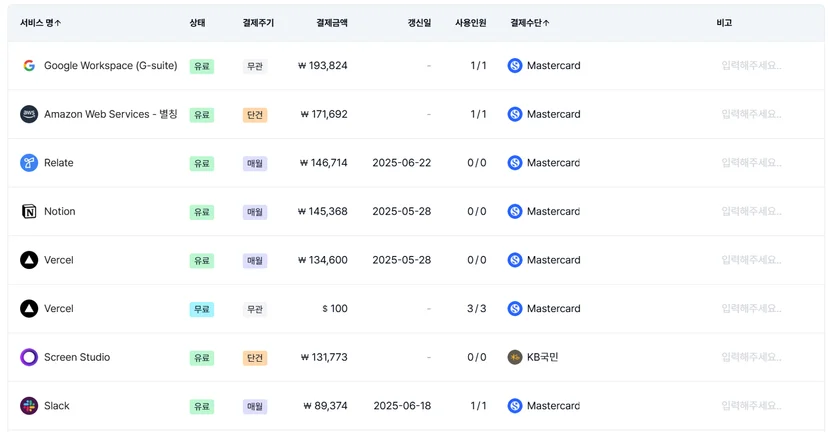Fill in the 비고 note for Slack
Viewport: 828px width, 435px height.
click(751, 406)
